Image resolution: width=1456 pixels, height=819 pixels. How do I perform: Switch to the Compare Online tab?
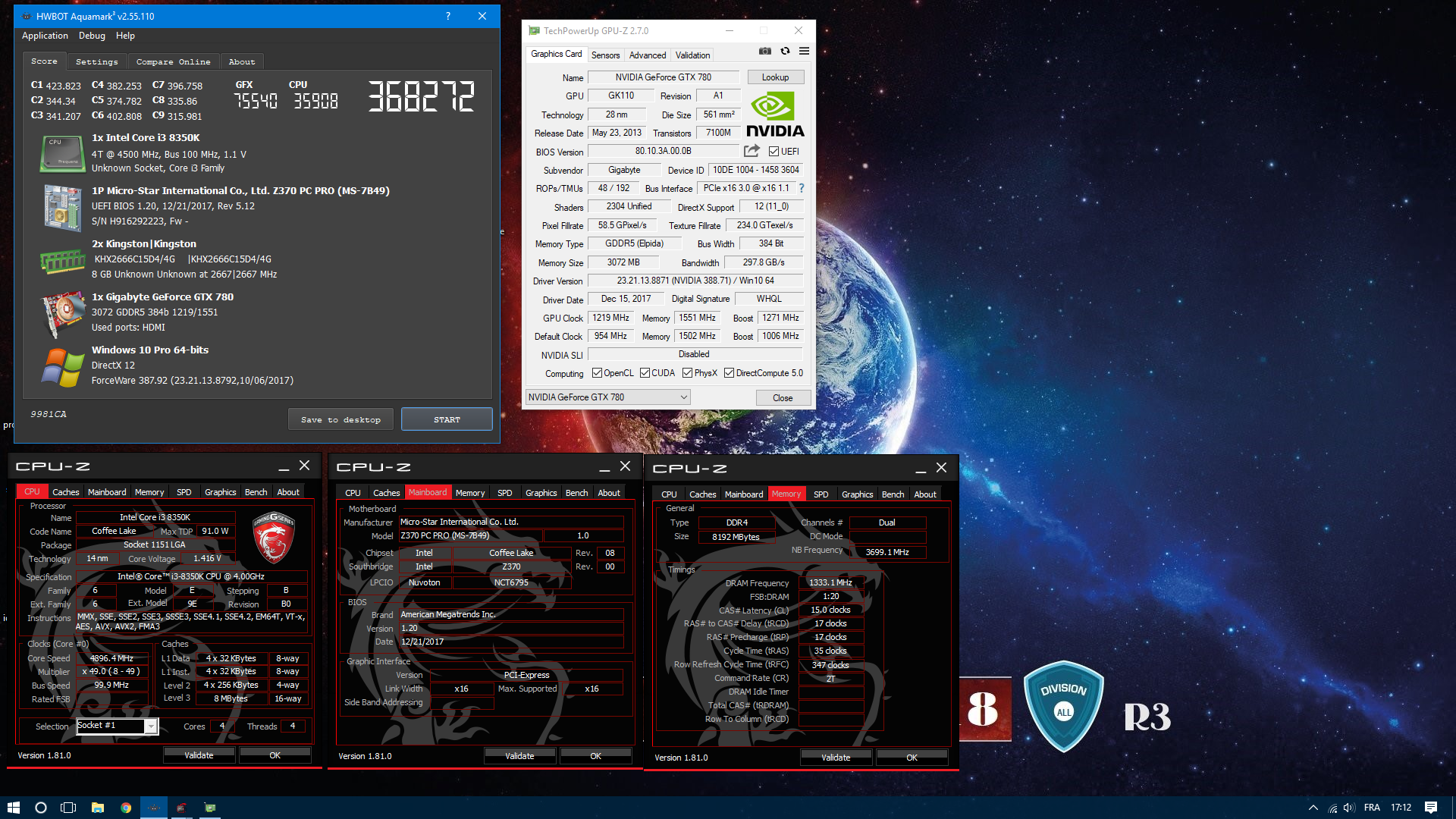coord(173,62)
